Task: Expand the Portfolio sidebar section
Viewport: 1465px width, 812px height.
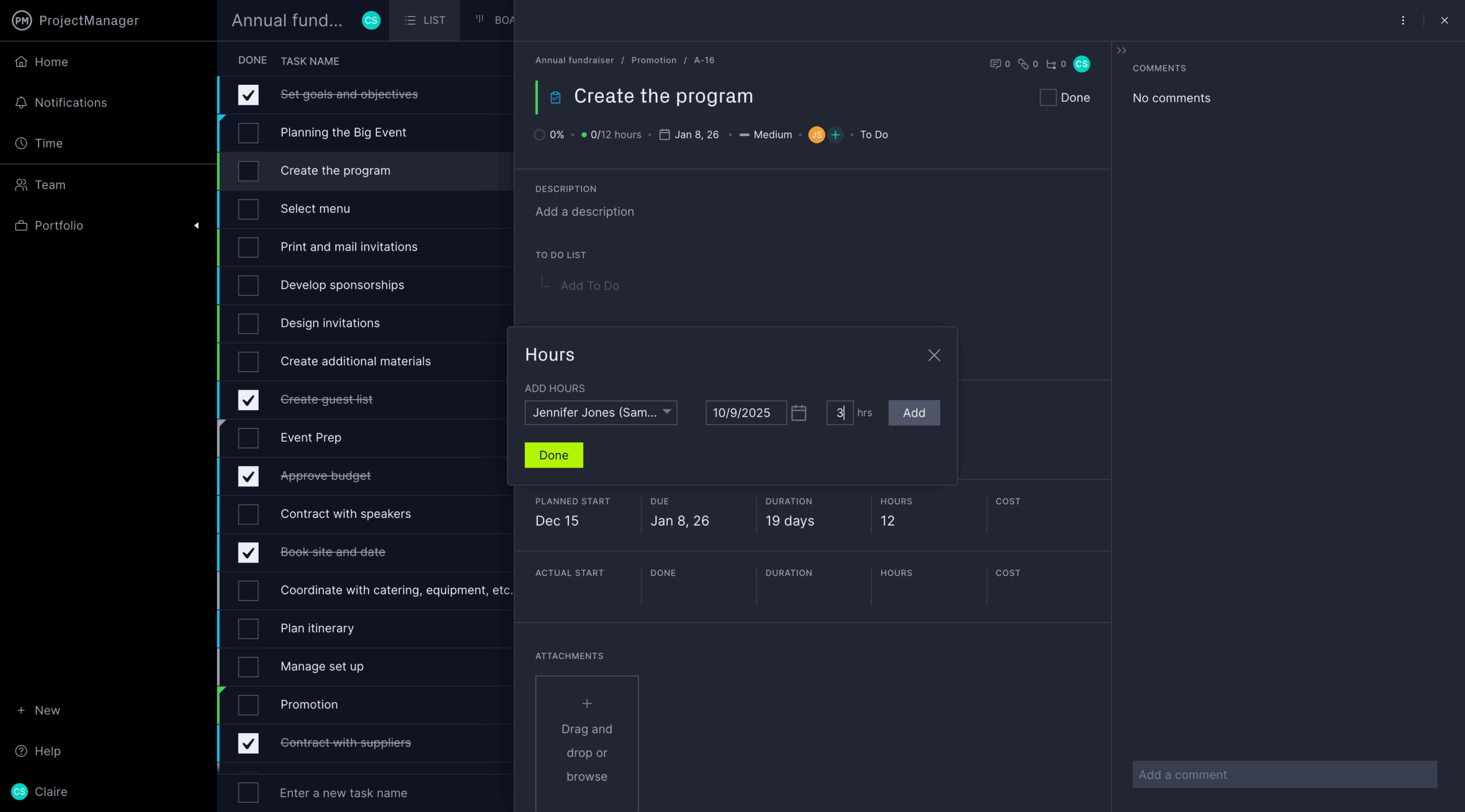Action: click(x=196, y=225)
